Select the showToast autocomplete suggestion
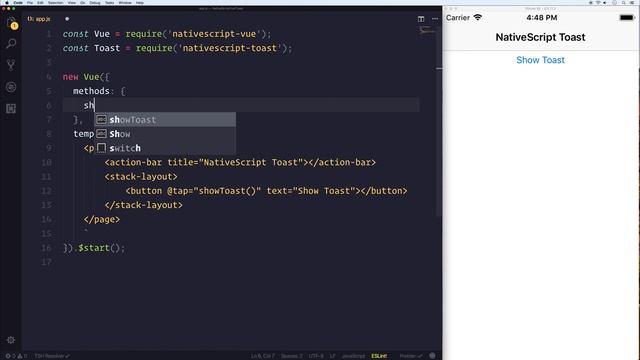The image size is (640, 360). 165,119
